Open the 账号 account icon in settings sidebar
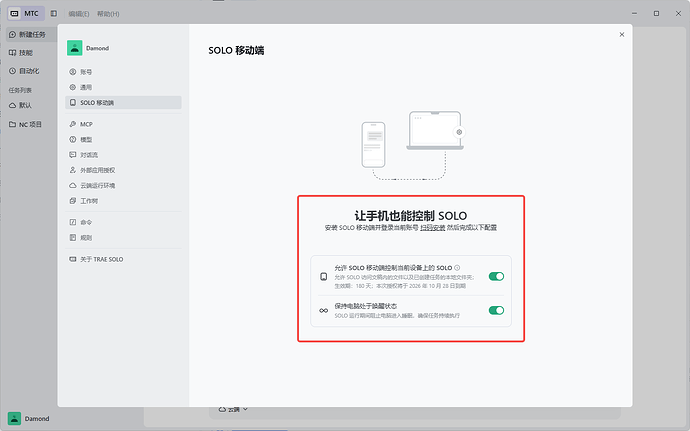Screen dimensions: 690x431 tap(73, 72)
